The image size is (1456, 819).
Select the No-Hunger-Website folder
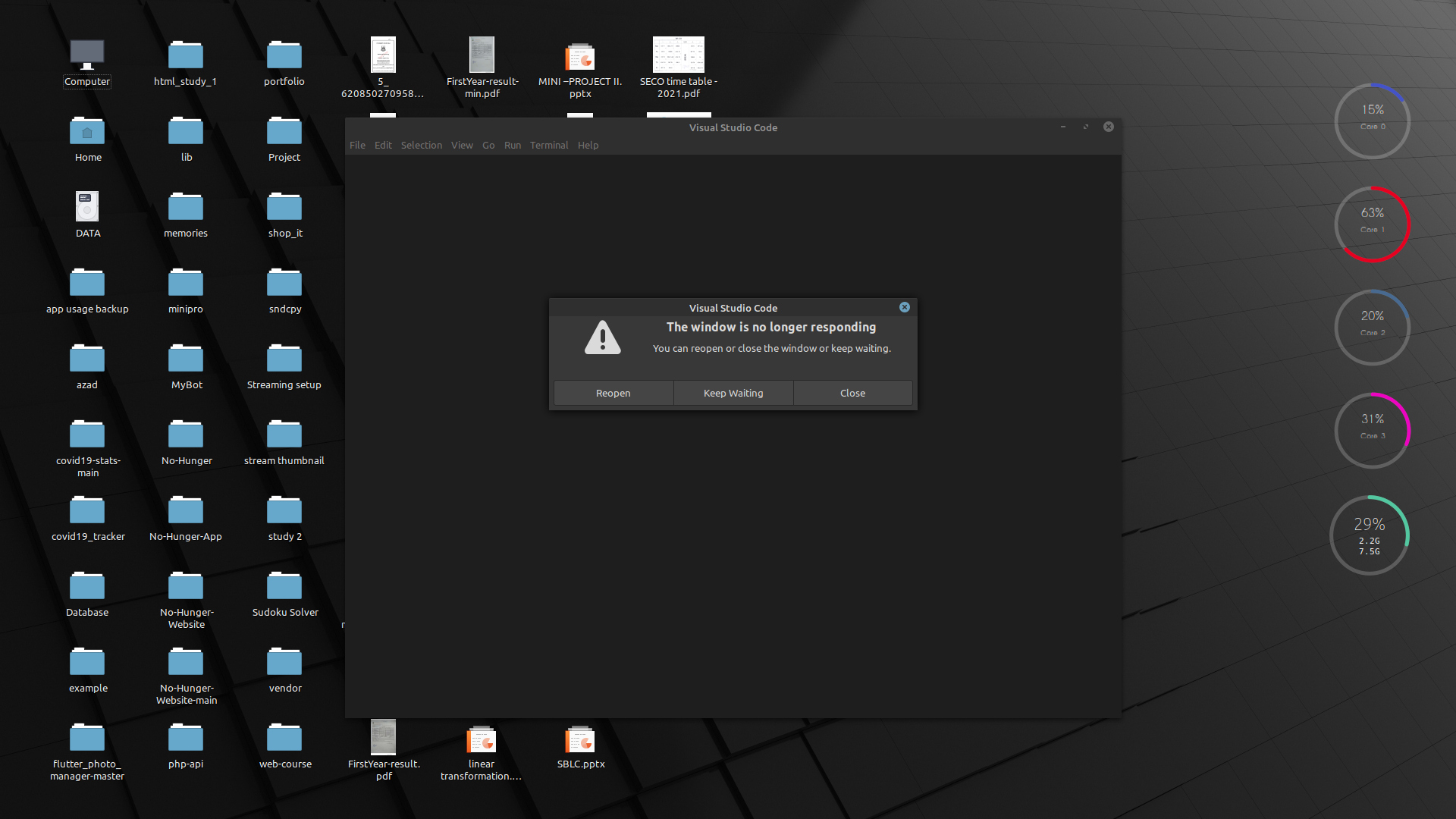(x=186, y=600)
